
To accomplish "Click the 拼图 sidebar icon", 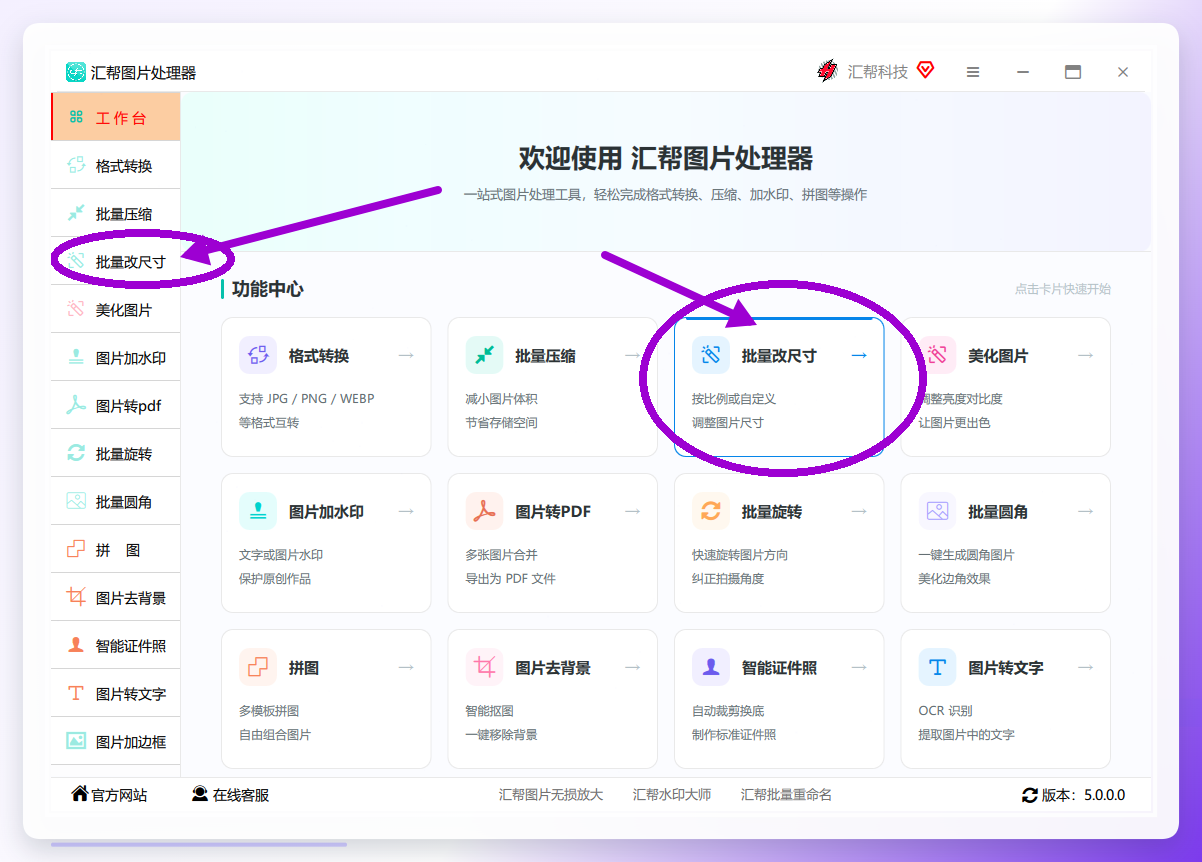I will pos(76,550).
